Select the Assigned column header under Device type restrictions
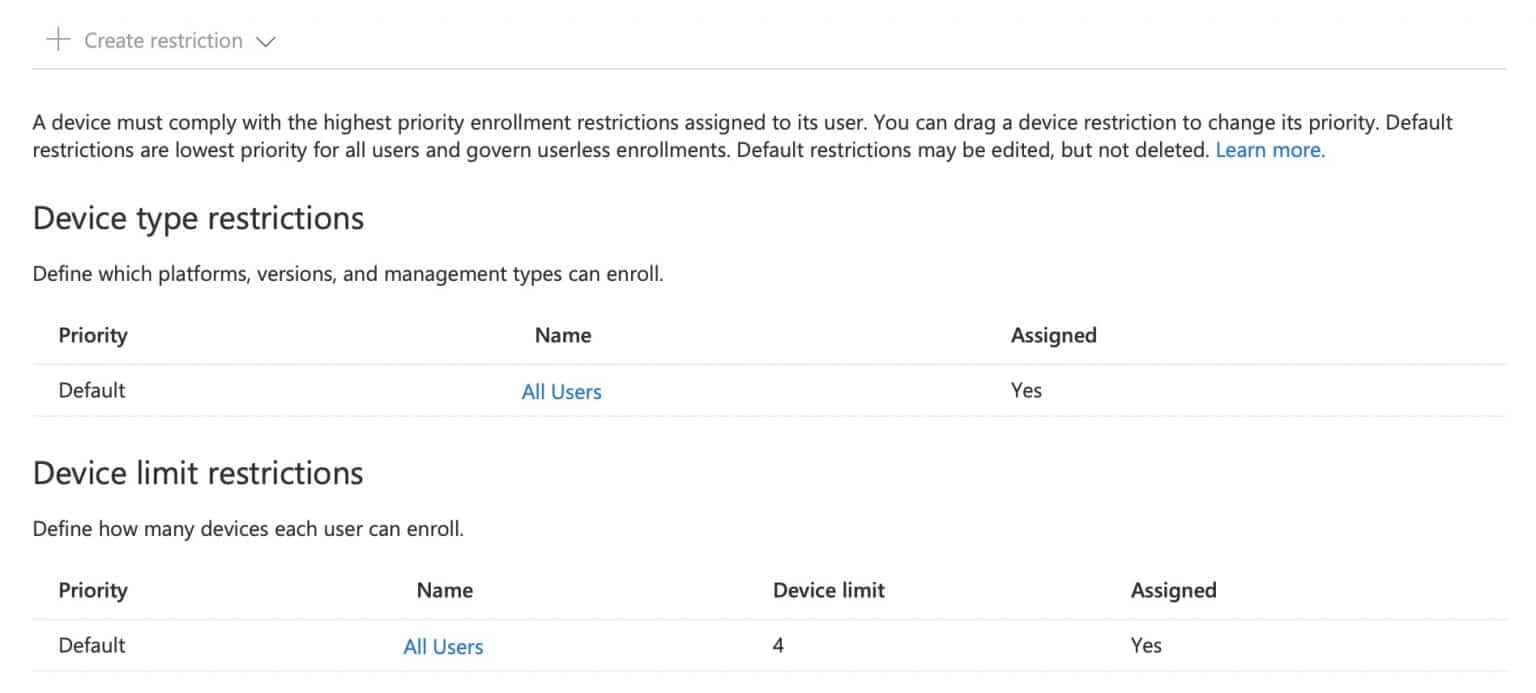 pos(1053,335)
